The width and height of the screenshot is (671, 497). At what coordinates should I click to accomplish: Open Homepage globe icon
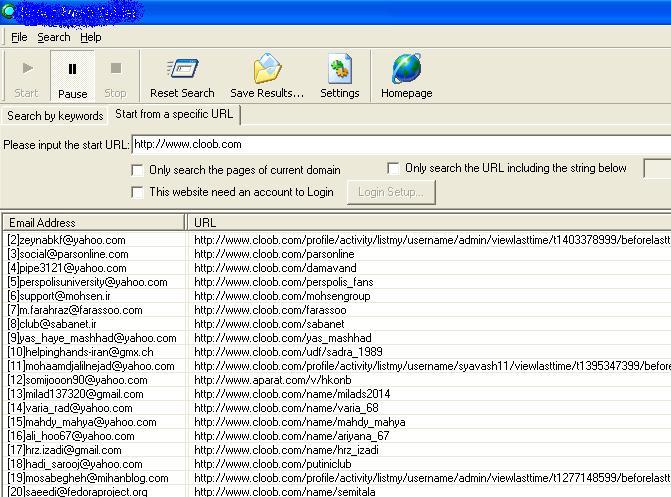(406, 68)
